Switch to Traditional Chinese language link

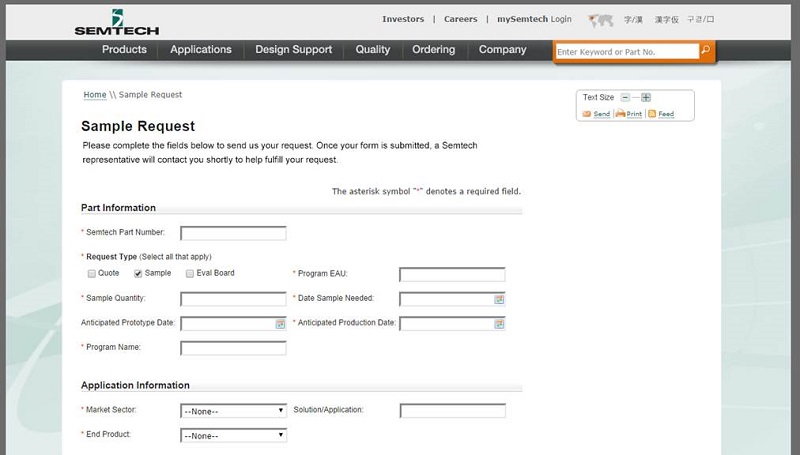(x=666, y=20)
